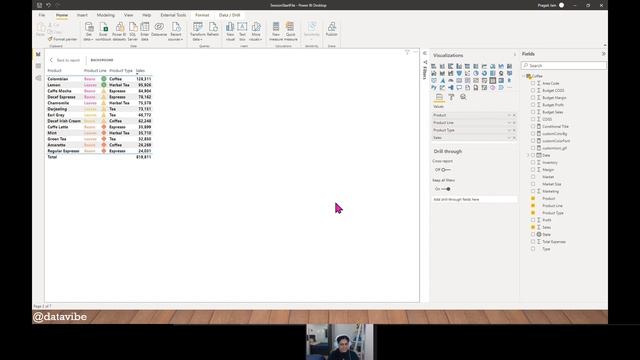This screenshot has width=640, height=360.
Task: Select the Python visual icon (Py)
Action: point(434,87)
